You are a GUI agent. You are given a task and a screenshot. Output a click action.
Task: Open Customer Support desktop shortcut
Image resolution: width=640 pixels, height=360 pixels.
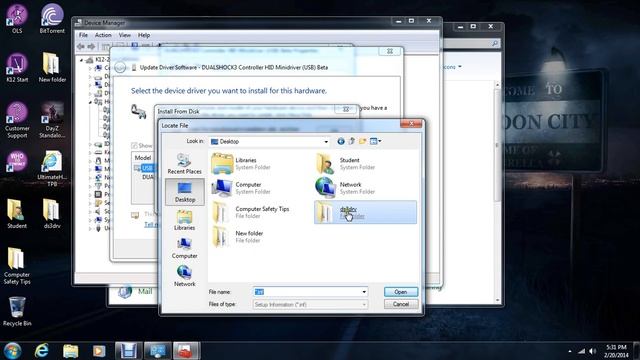tap(17, 120)
